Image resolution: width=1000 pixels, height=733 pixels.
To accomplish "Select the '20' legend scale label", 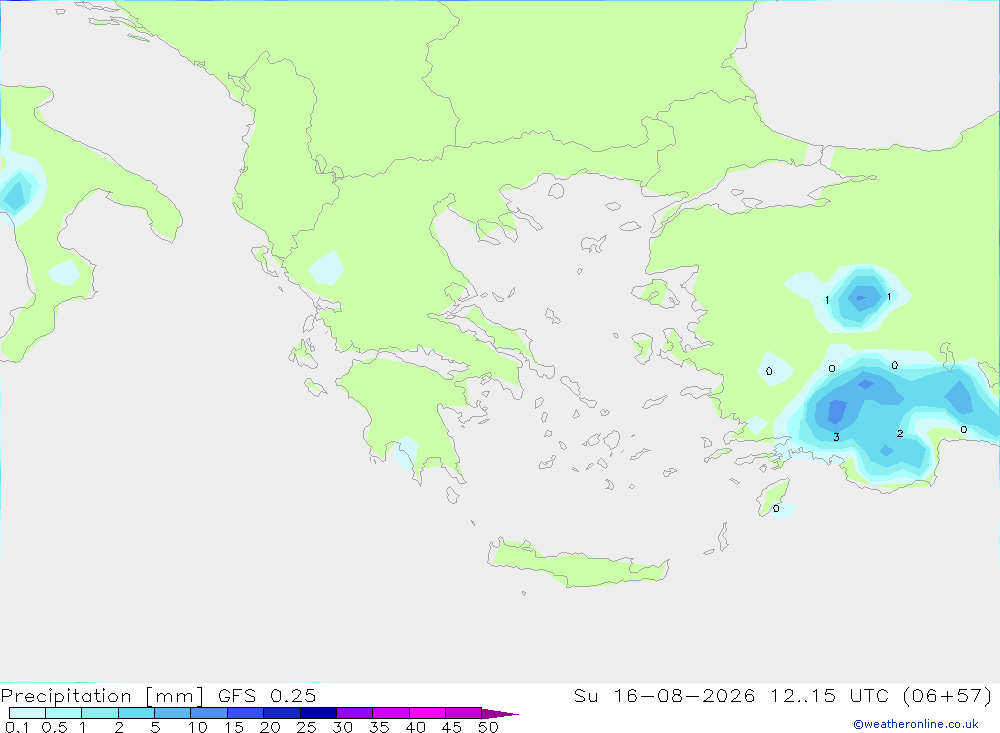I will [x=270, y=727].
